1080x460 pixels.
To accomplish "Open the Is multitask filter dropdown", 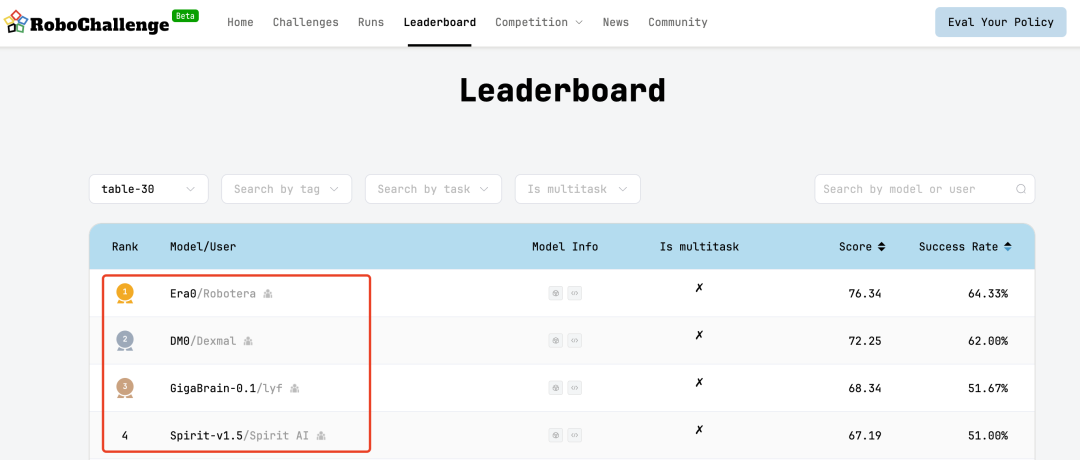I will (x=578, y=189).
